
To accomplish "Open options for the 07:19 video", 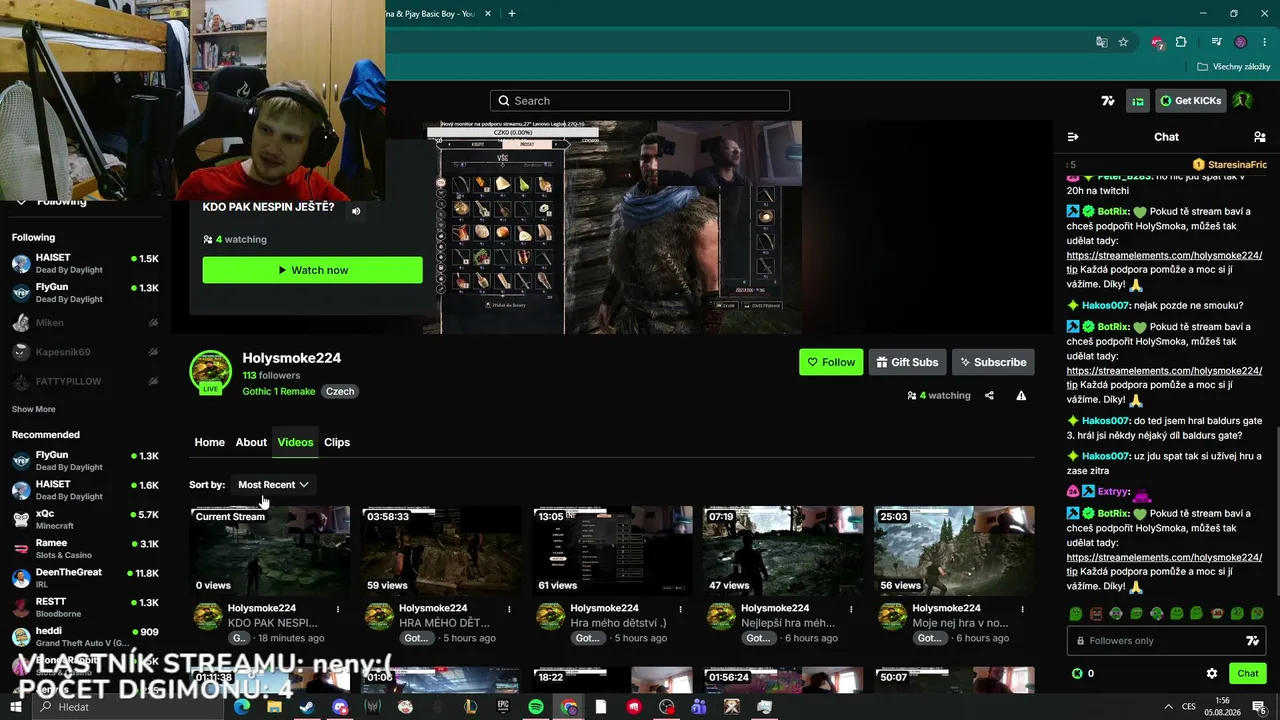I will (851, 609).
